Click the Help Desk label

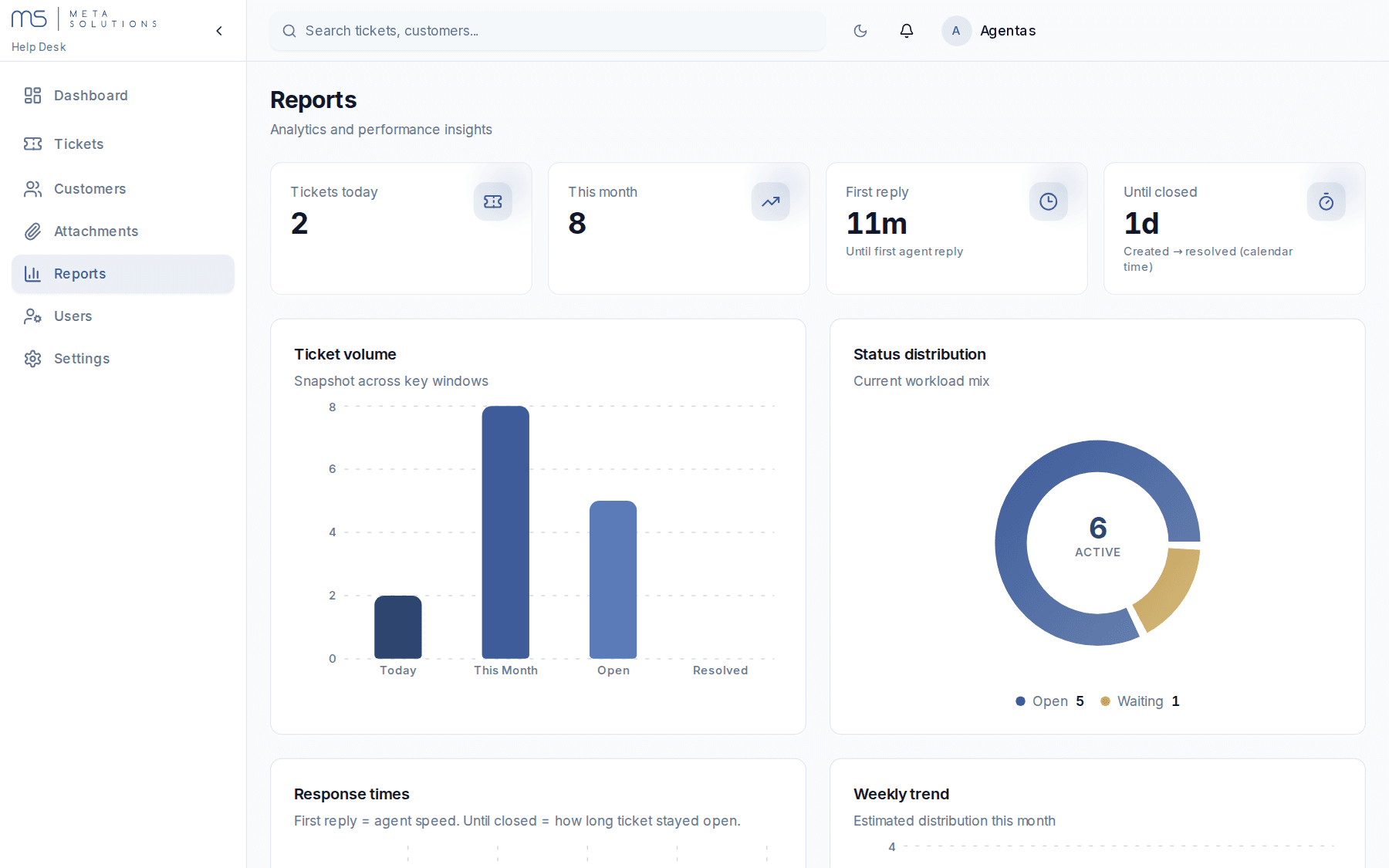[39, 47]
